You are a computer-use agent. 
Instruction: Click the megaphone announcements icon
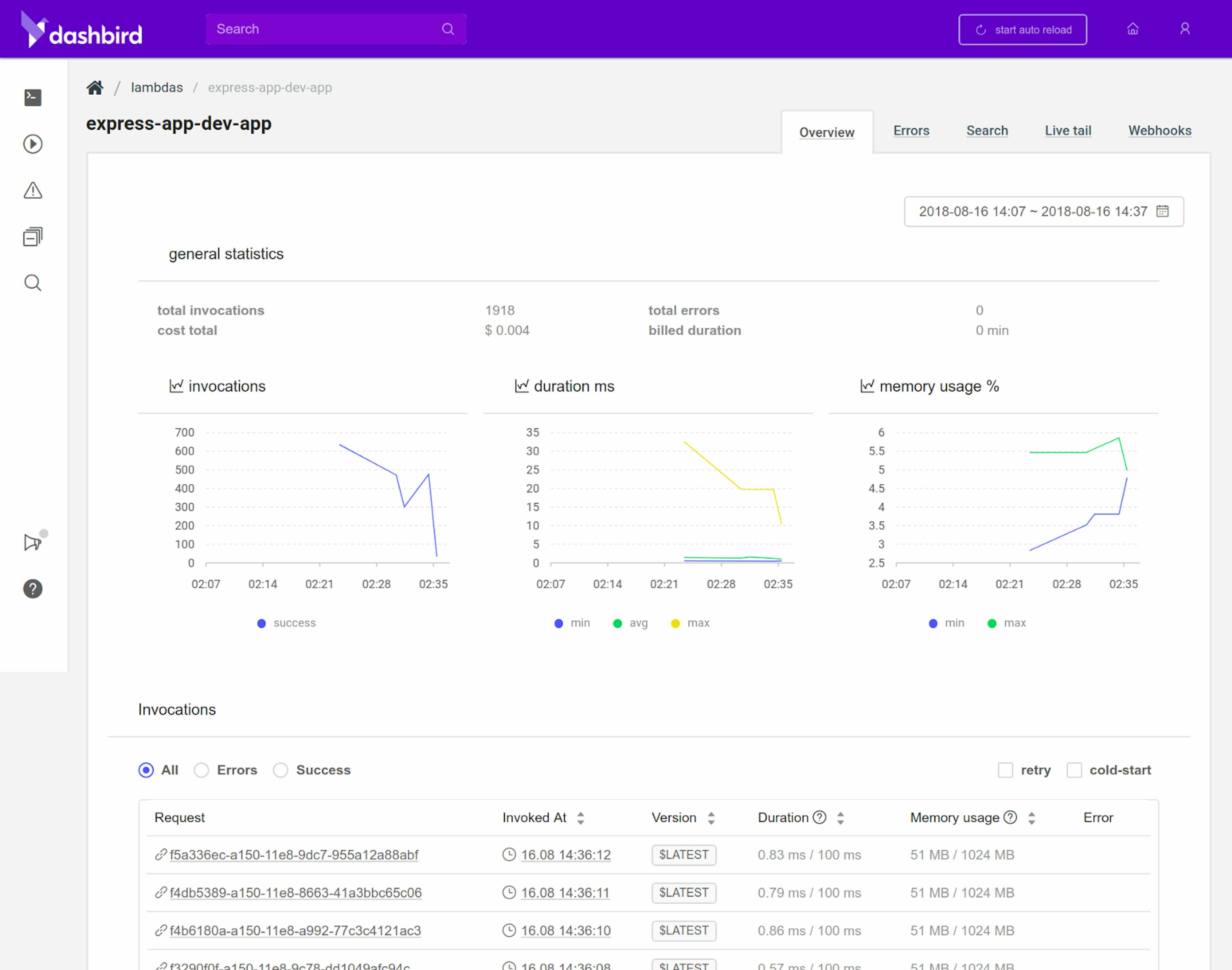coord(32,542)
